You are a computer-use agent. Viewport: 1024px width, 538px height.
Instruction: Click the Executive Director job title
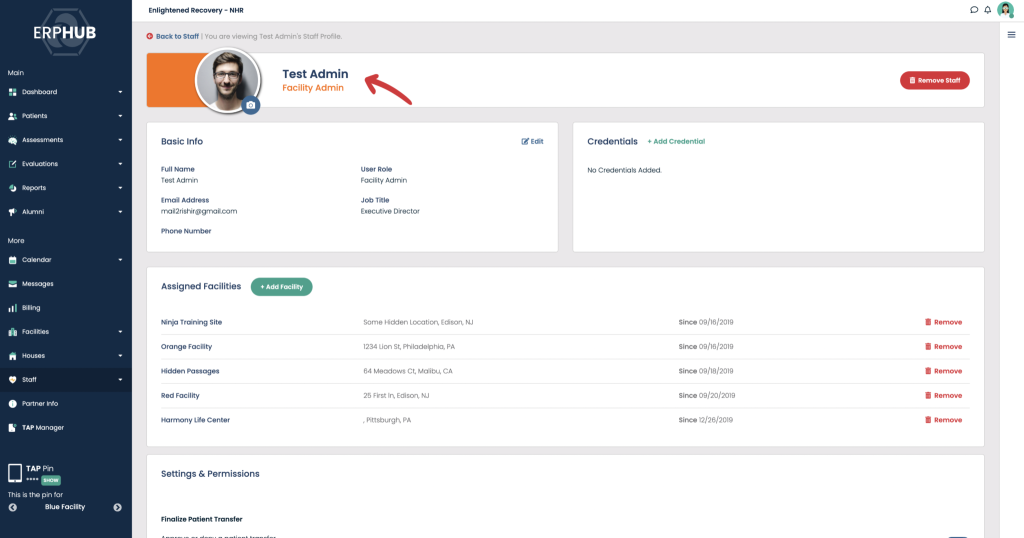(390, 212)
